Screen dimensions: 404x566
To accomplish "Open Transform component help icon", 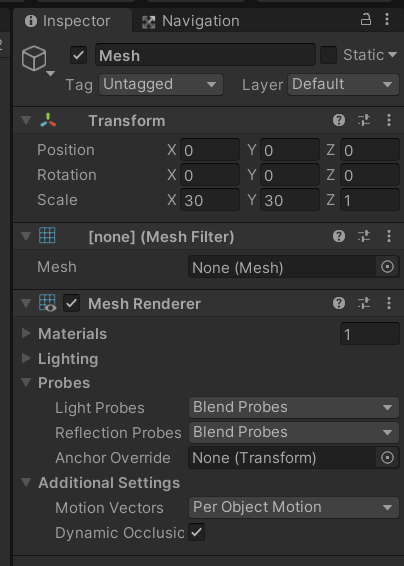I will [x=339, y=120].
